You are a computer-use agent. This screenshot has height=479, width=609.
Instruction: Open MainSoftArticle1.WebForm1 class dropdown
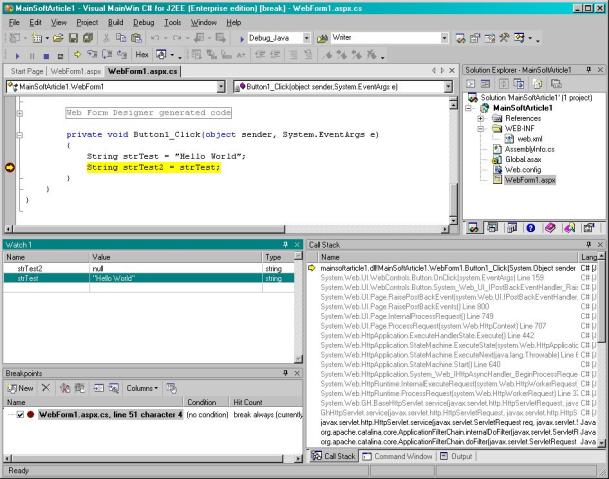(221, 87)
